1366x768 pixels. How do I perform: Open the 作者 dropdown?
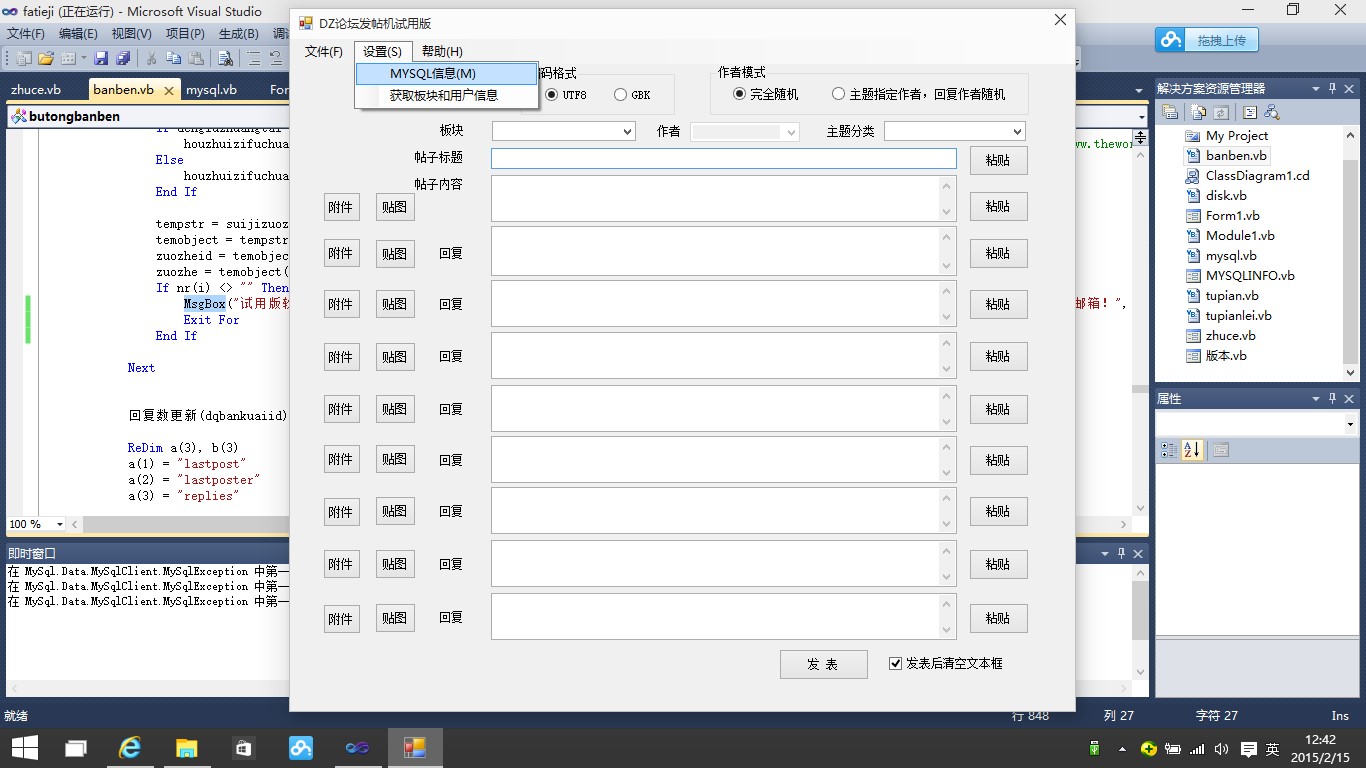click(x=745, y=131)
